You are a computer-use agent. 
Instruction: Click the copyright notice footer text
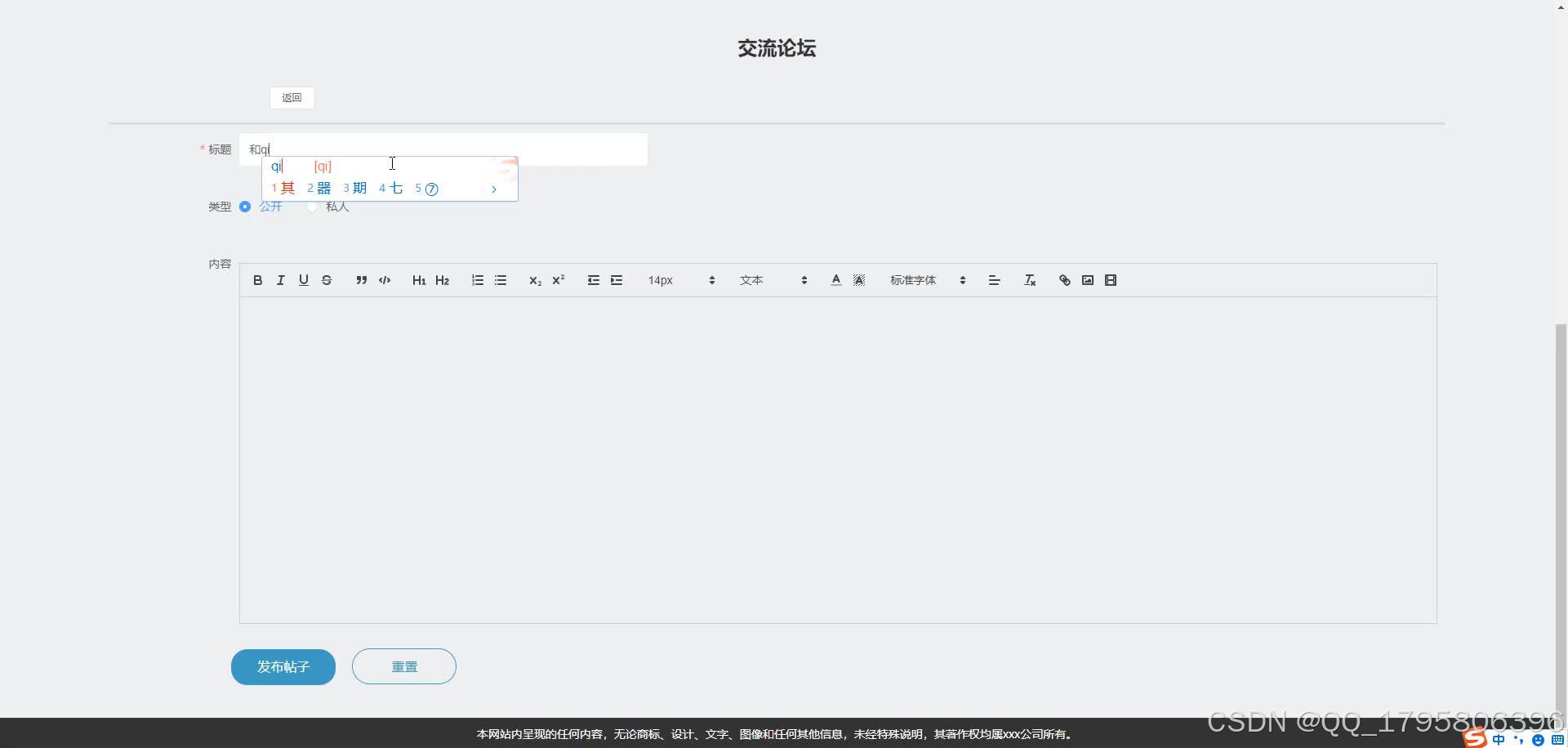(x=775, y=734)
